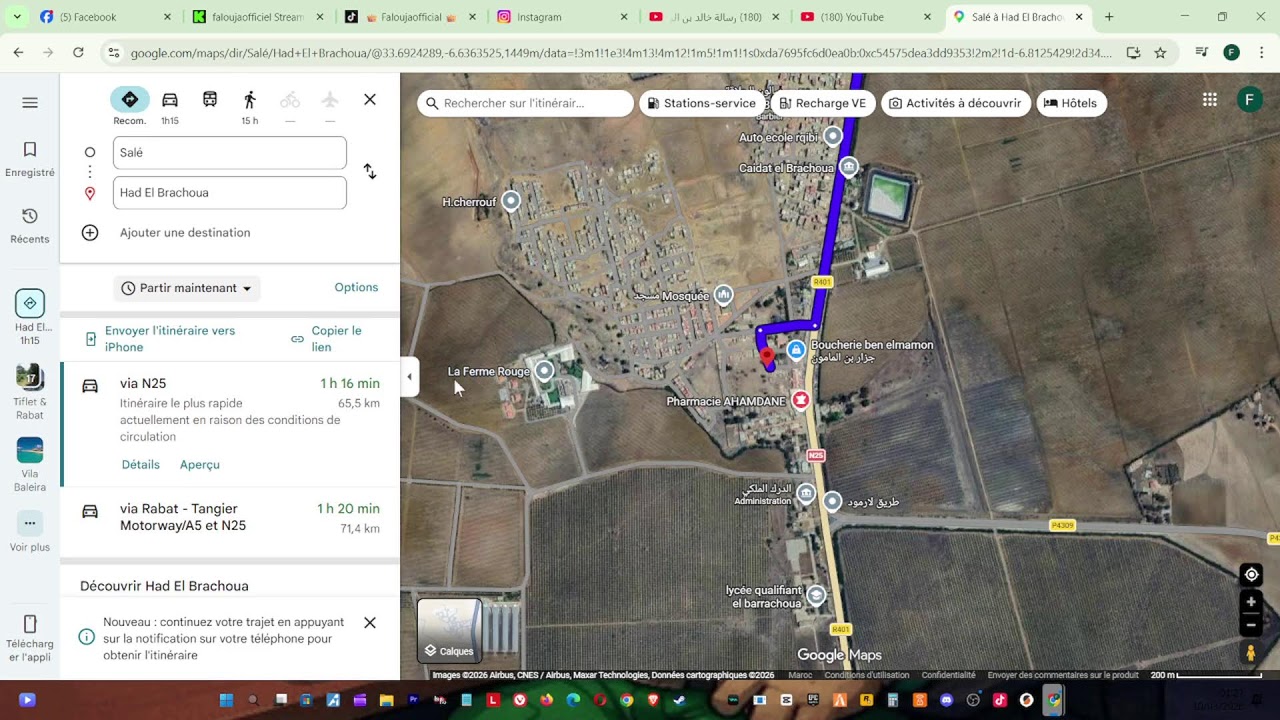Add a destination with plus icon
Screen dimensions: 1280x720
(90, 233)
